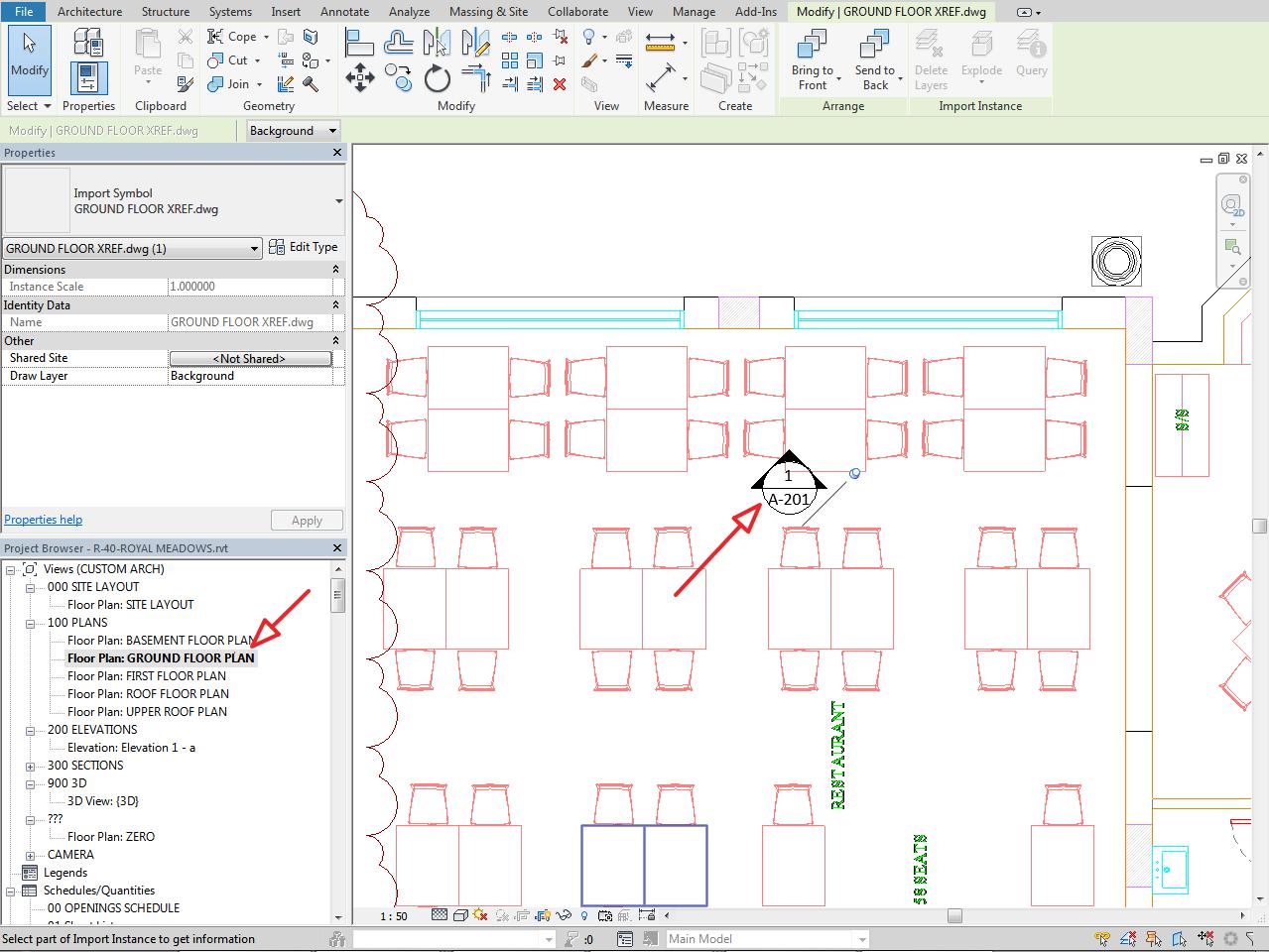1269x952 pixels.
Task: Click the Delete red X icon
Action: point(560,84)
